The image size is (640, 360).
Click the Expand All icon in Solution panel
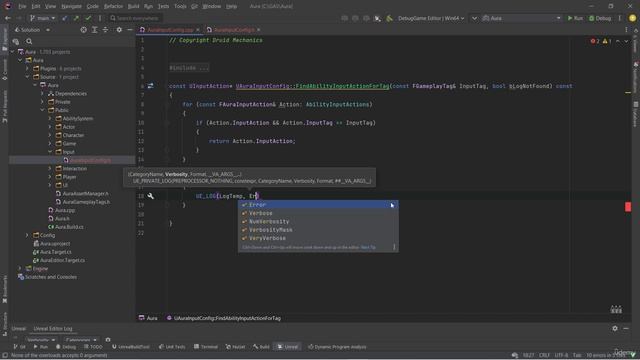(x=94, y=30)
